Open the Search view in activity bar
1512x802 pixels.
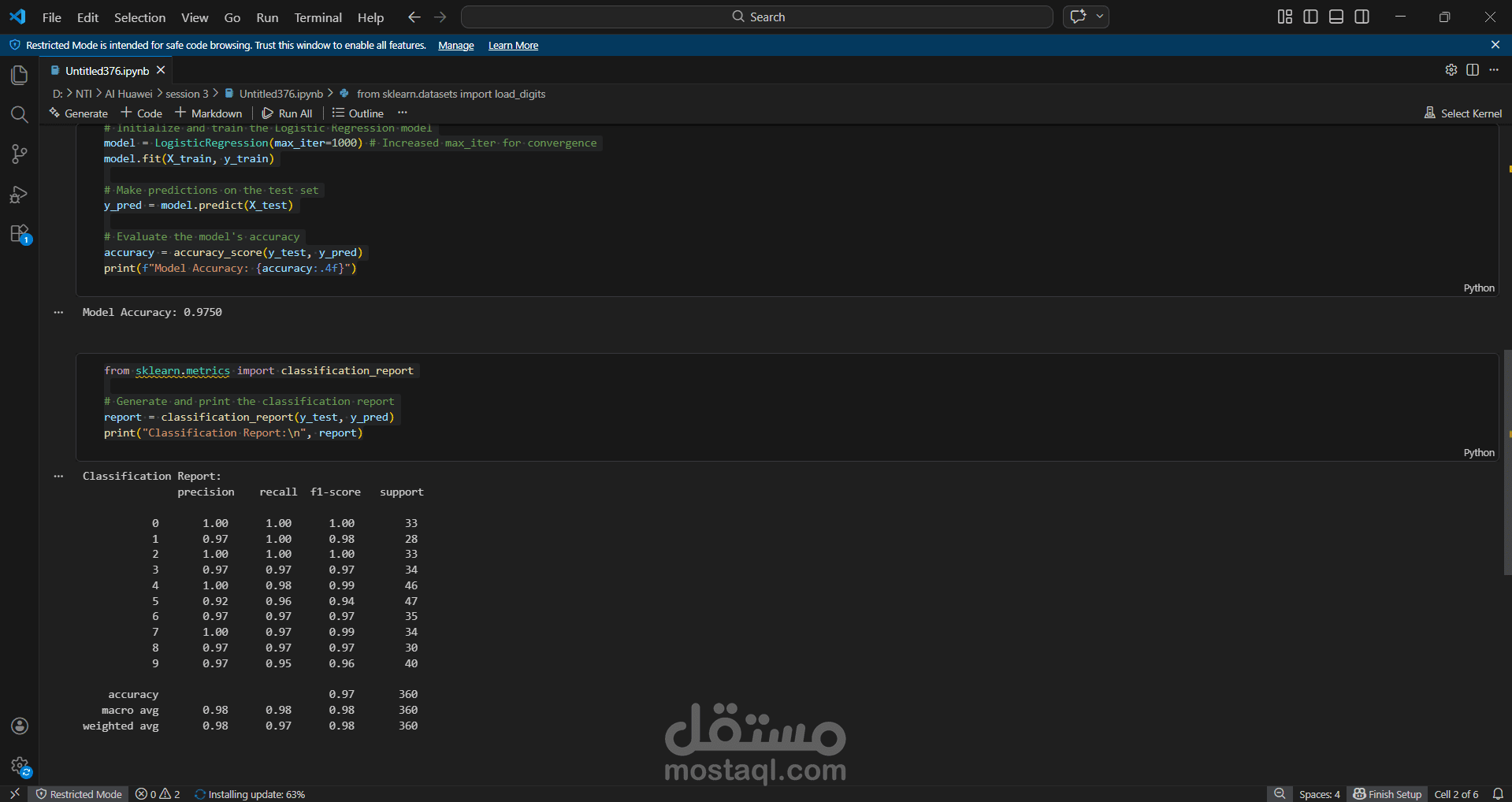click(x=19, y=115)
